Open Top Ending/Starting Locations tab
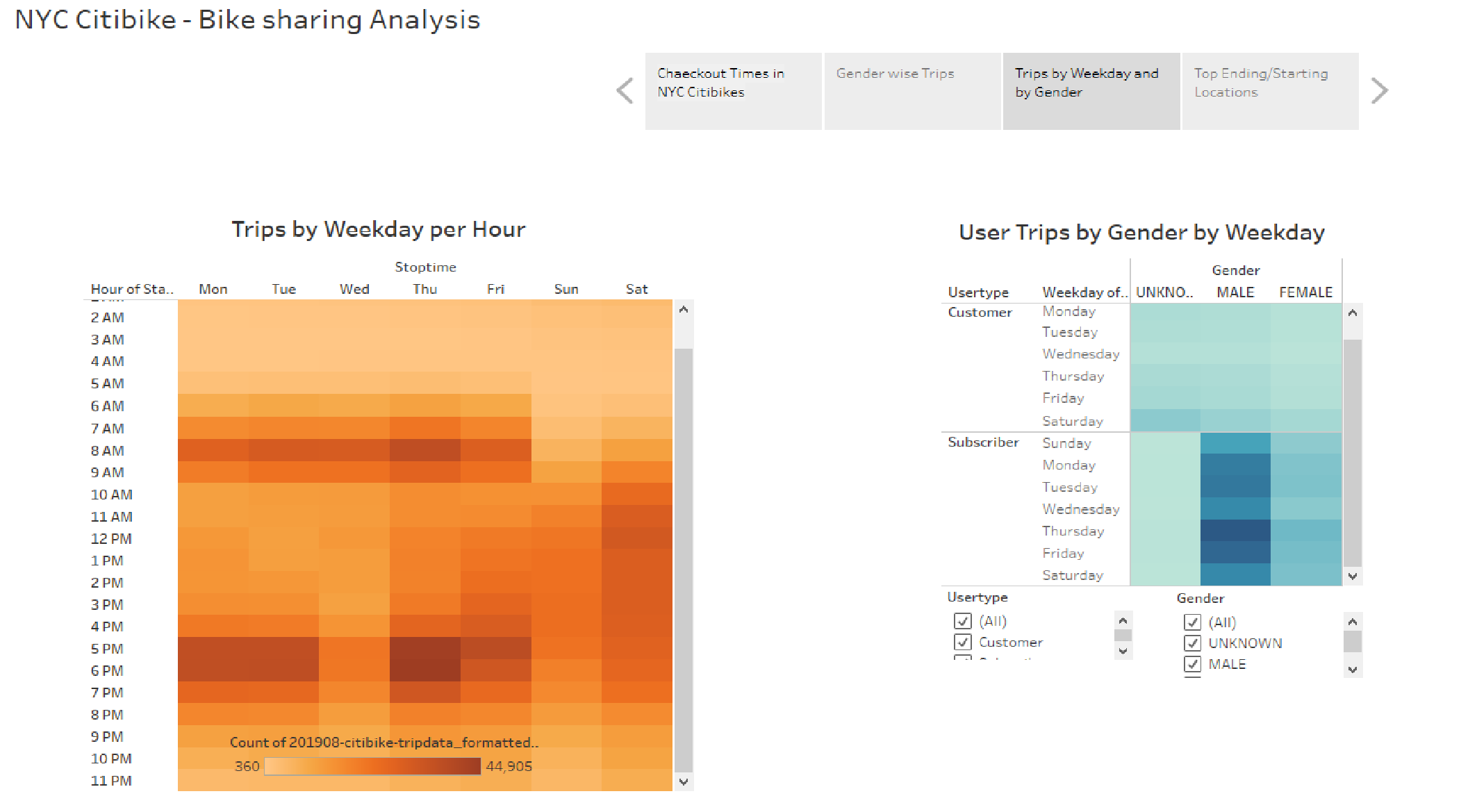The height and width of the screenshot is (812, 1477). tap(1270, 91)
